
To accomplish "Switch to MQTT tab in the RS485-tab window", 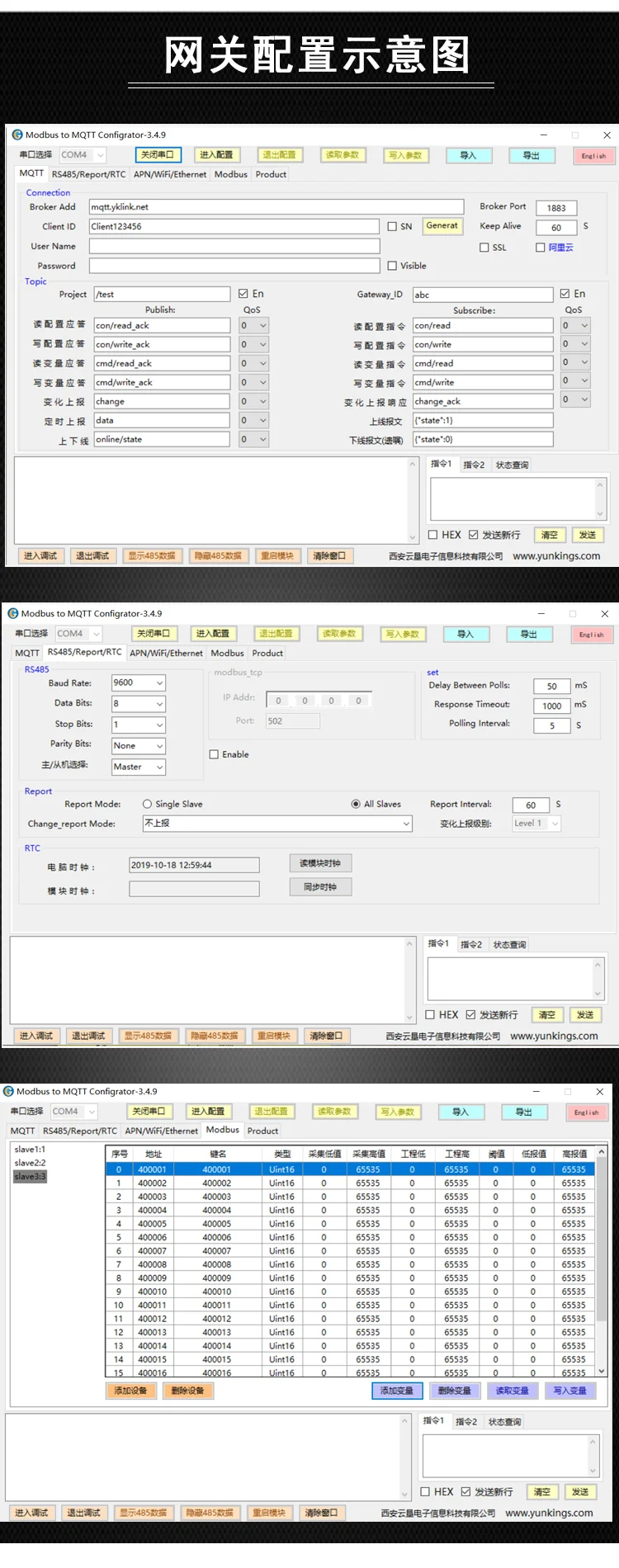I will [27, 653].
